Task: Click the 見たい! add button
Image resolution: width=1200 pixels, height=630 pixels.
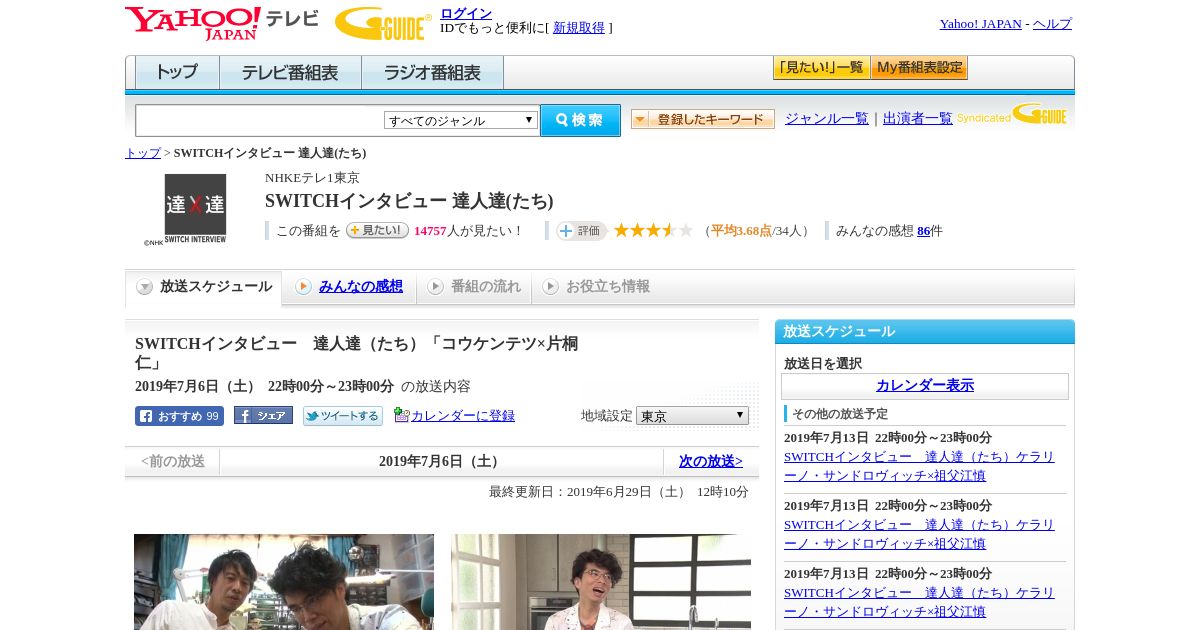Action: pos(377,230)
